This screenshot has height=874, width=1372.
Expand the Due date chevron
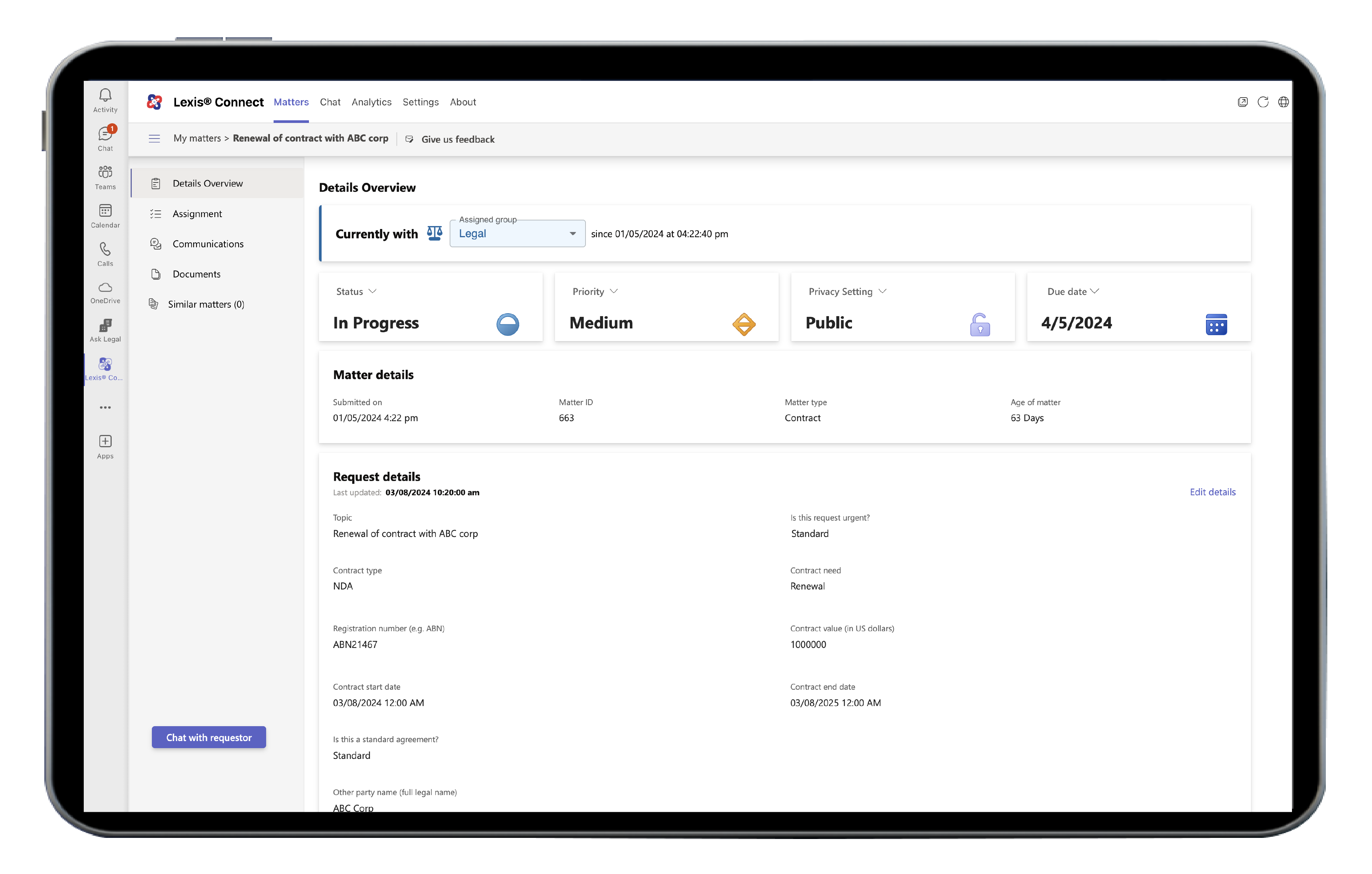[x=1095, y=291]
